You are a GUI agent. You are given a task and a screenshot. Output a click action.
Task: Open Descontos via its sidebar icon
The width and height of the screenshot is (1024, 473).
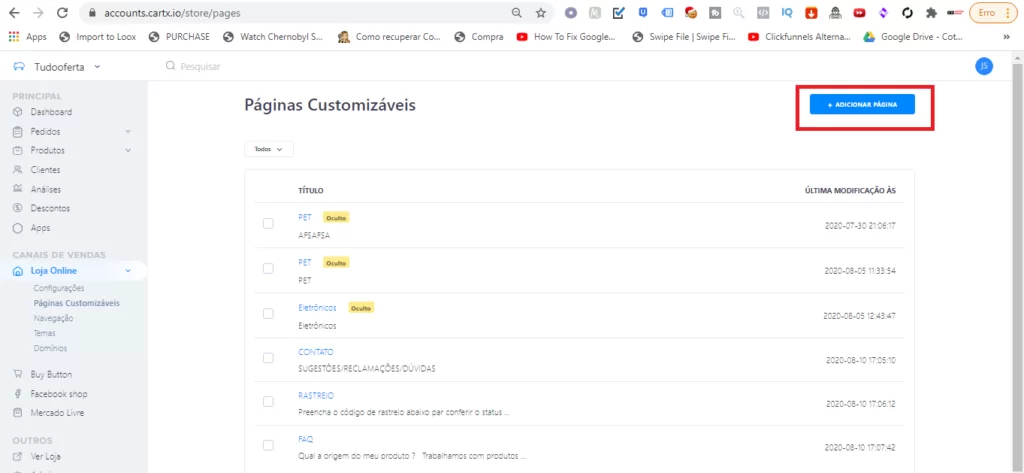pos(18,208)
